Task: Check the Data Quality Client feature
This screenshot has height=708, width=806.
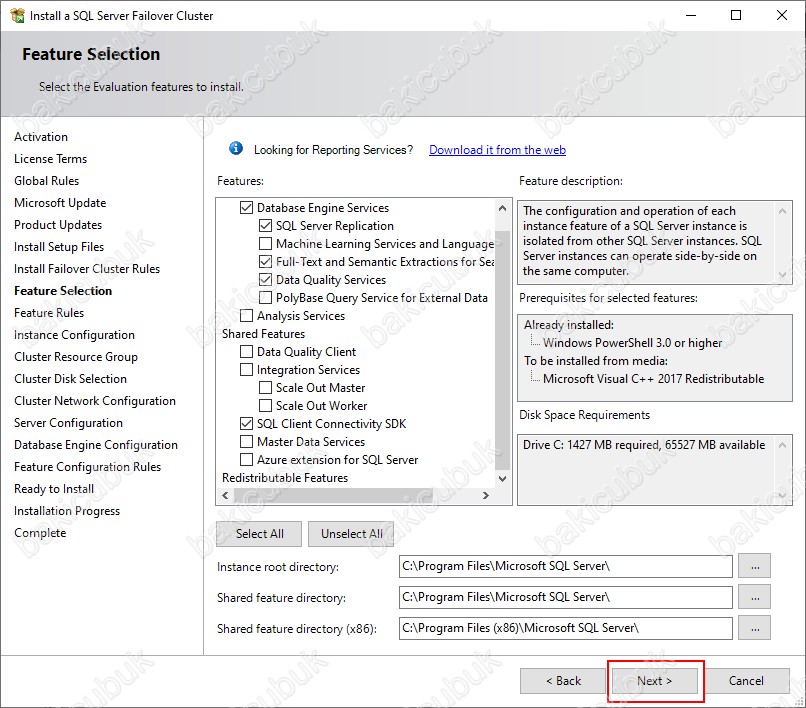Action: [246, 352]
